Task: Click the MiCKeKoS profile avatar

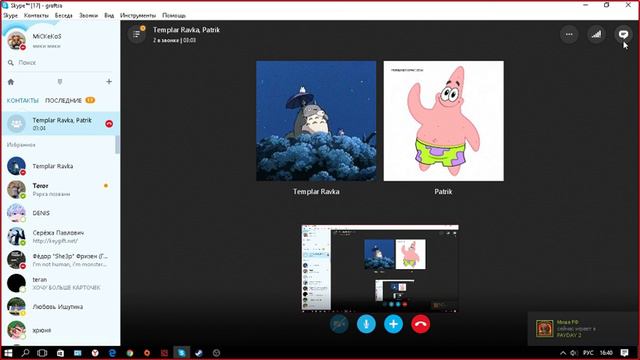Action: 17,41
